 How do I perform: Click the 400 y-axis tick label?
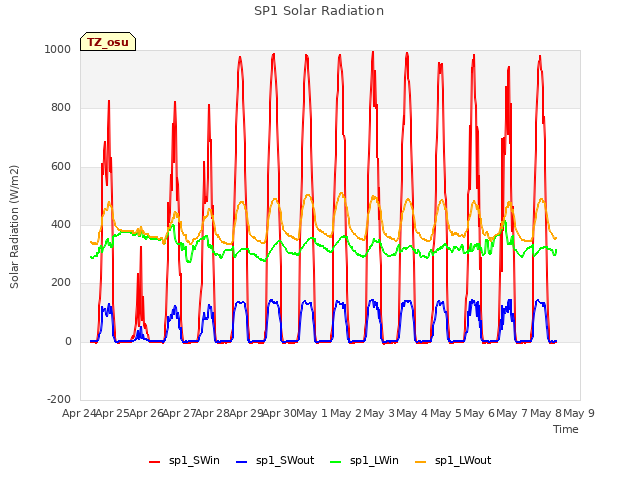(61, 224)
